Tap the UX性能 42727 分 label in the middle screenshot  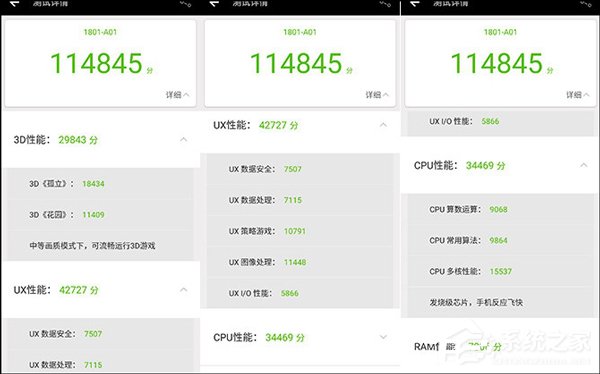256,125
